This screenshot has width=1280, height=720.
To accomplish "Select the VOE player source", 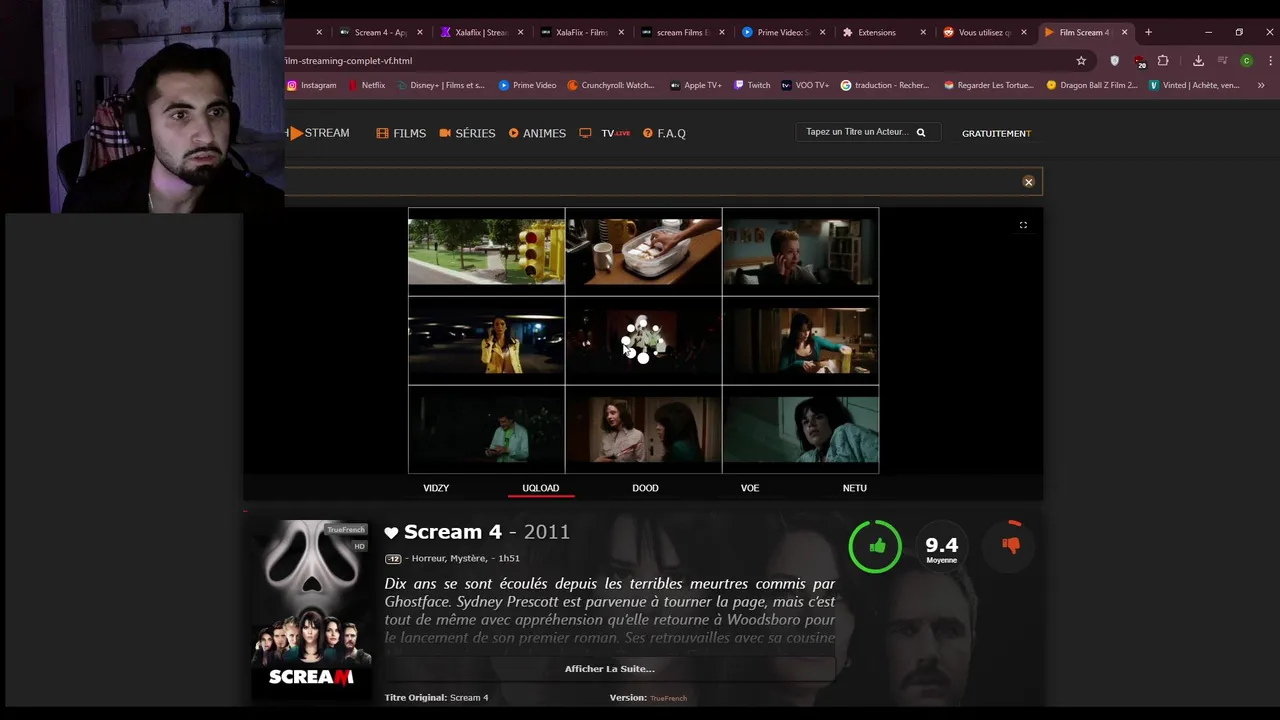I will coord(750,488).
